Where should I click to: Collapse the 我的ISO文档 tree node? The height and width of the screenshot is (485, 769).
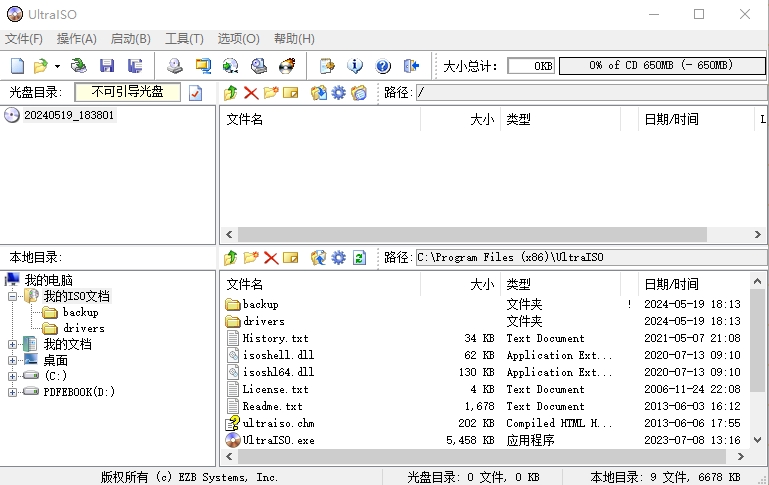(13, 296)
